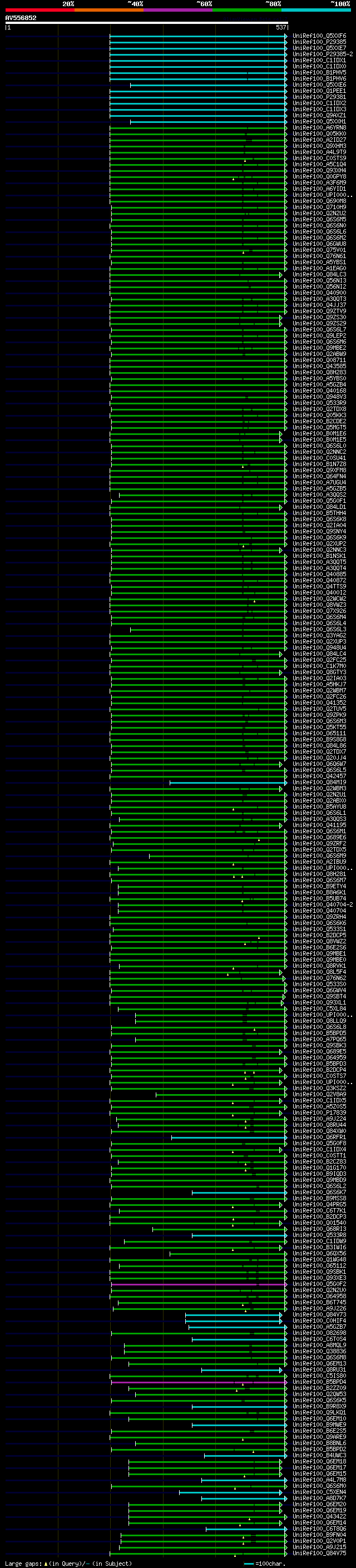Select the UniRef100_Q5XXH1 label
356x1568 pixels.
point(319,122)
